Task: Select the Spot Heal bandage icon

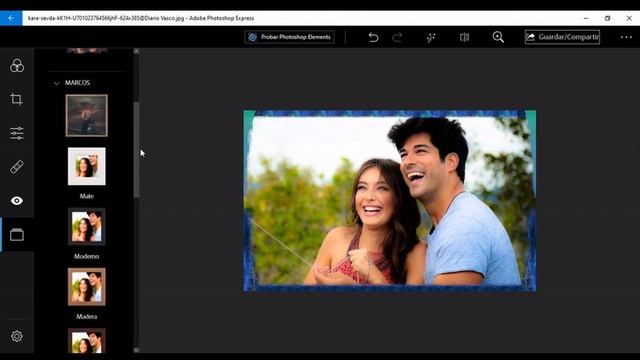Action: click(x=17, y=167)
